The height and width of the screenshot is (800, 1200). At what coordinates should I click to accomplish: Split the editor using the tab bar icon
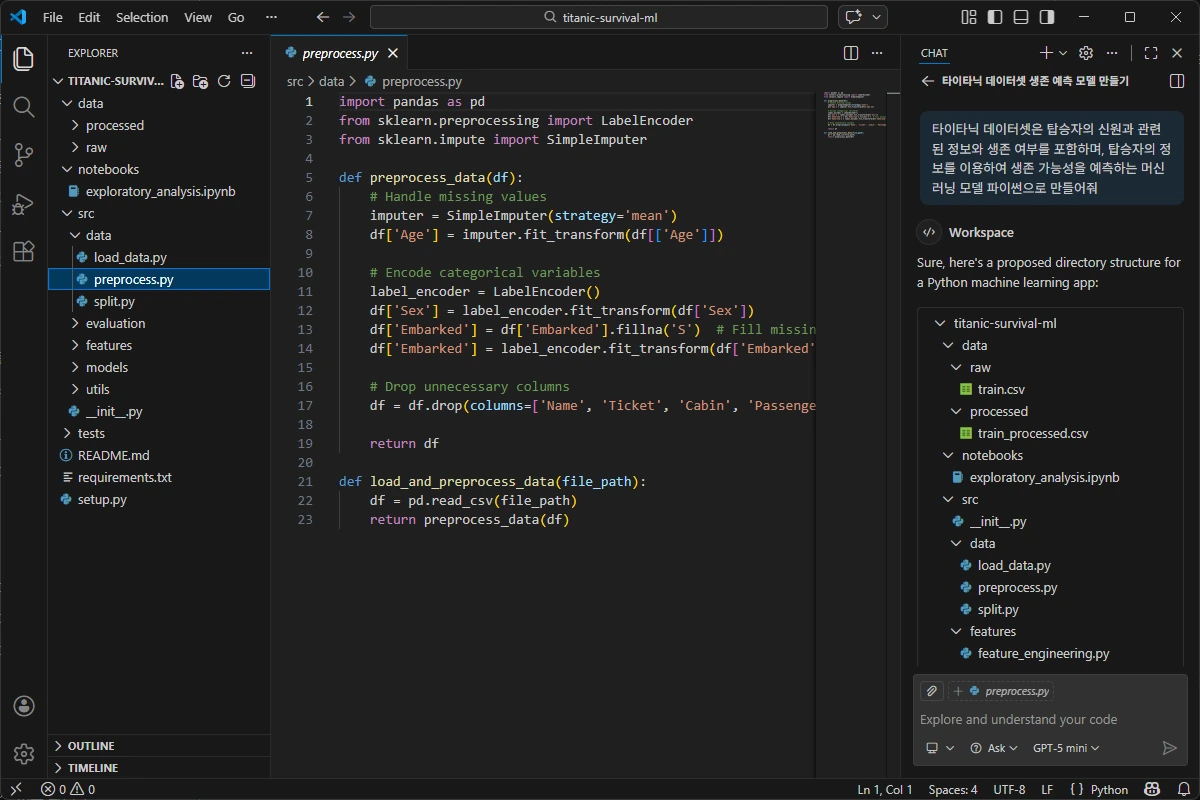(849, 52)
